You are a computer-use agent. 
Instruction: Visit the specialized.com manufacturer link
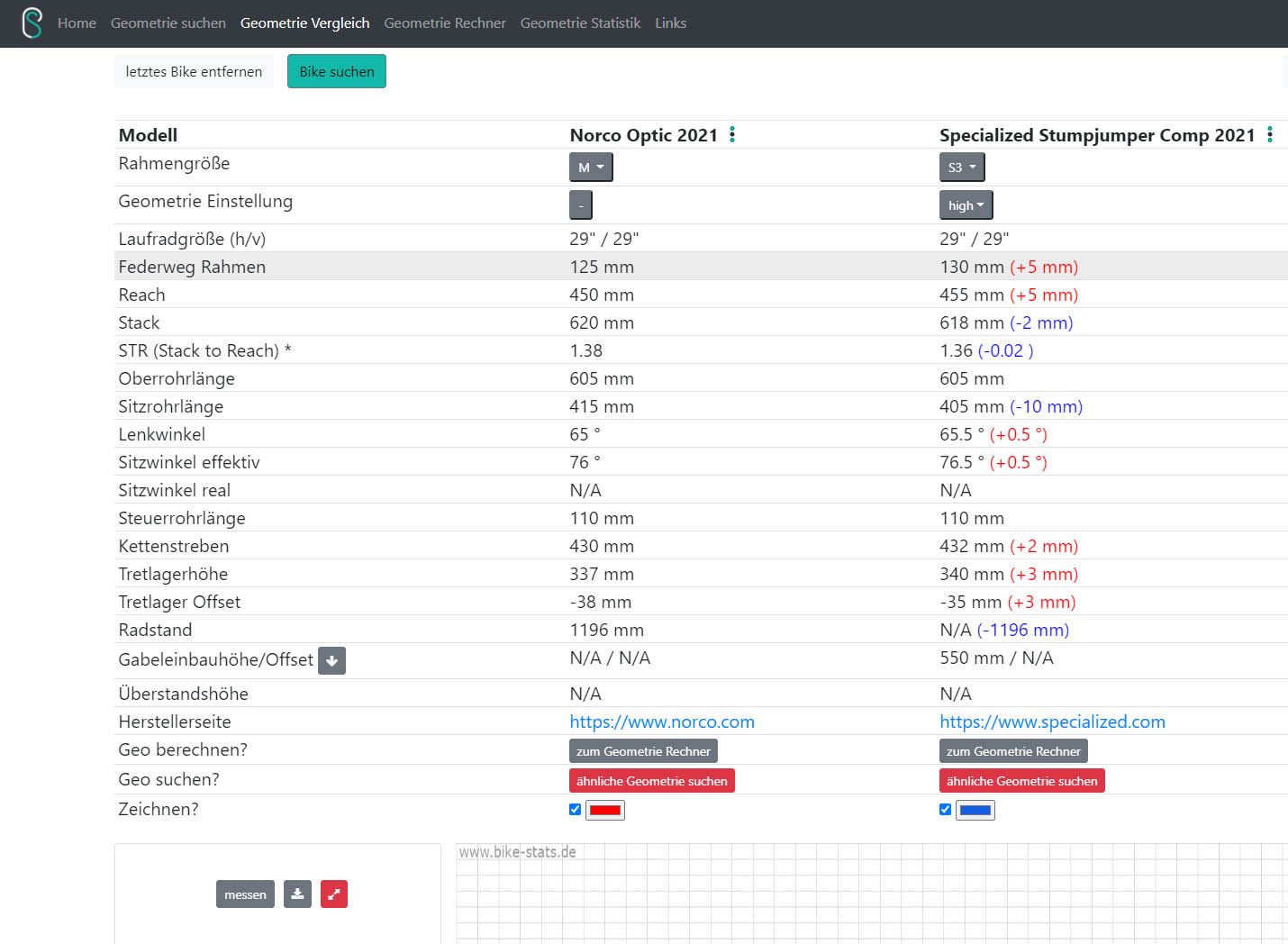pos(1052,722)
